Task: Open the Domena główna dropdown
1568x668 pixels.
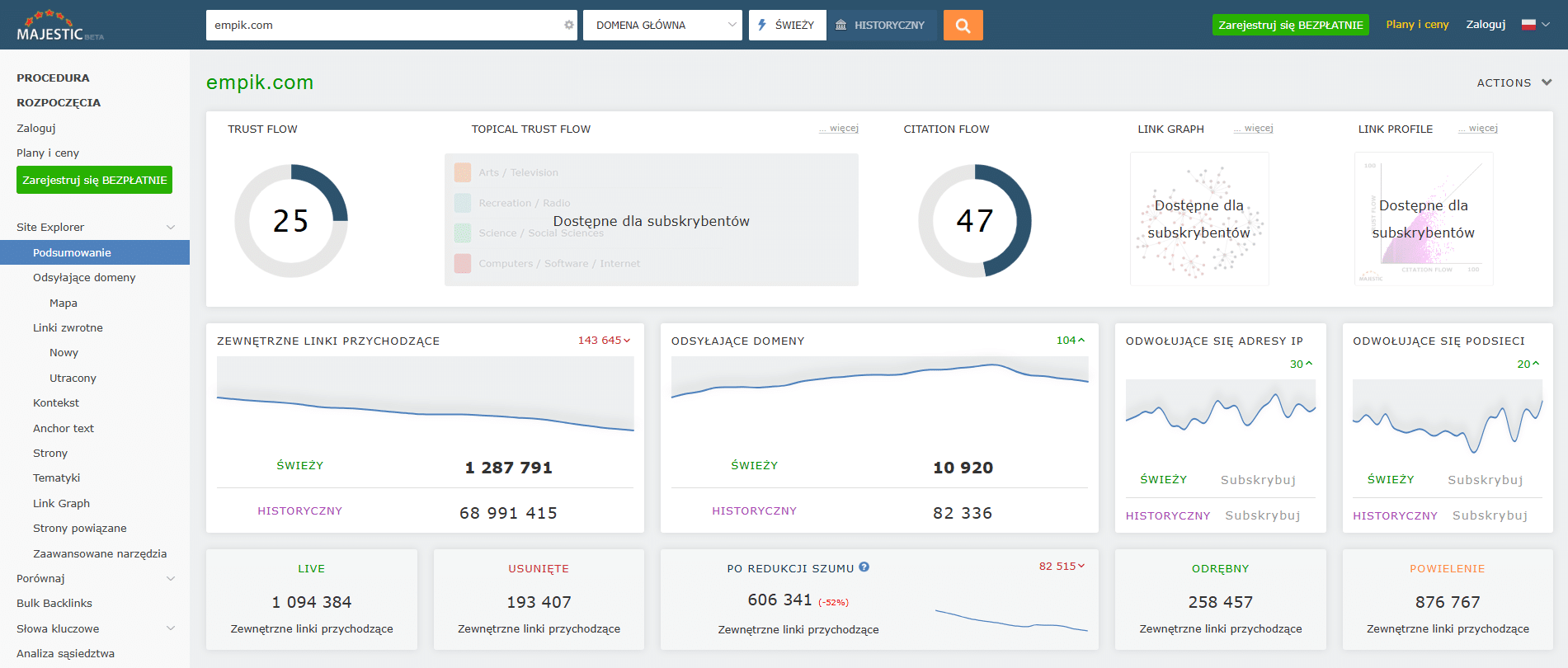Action: pos(662,26)
